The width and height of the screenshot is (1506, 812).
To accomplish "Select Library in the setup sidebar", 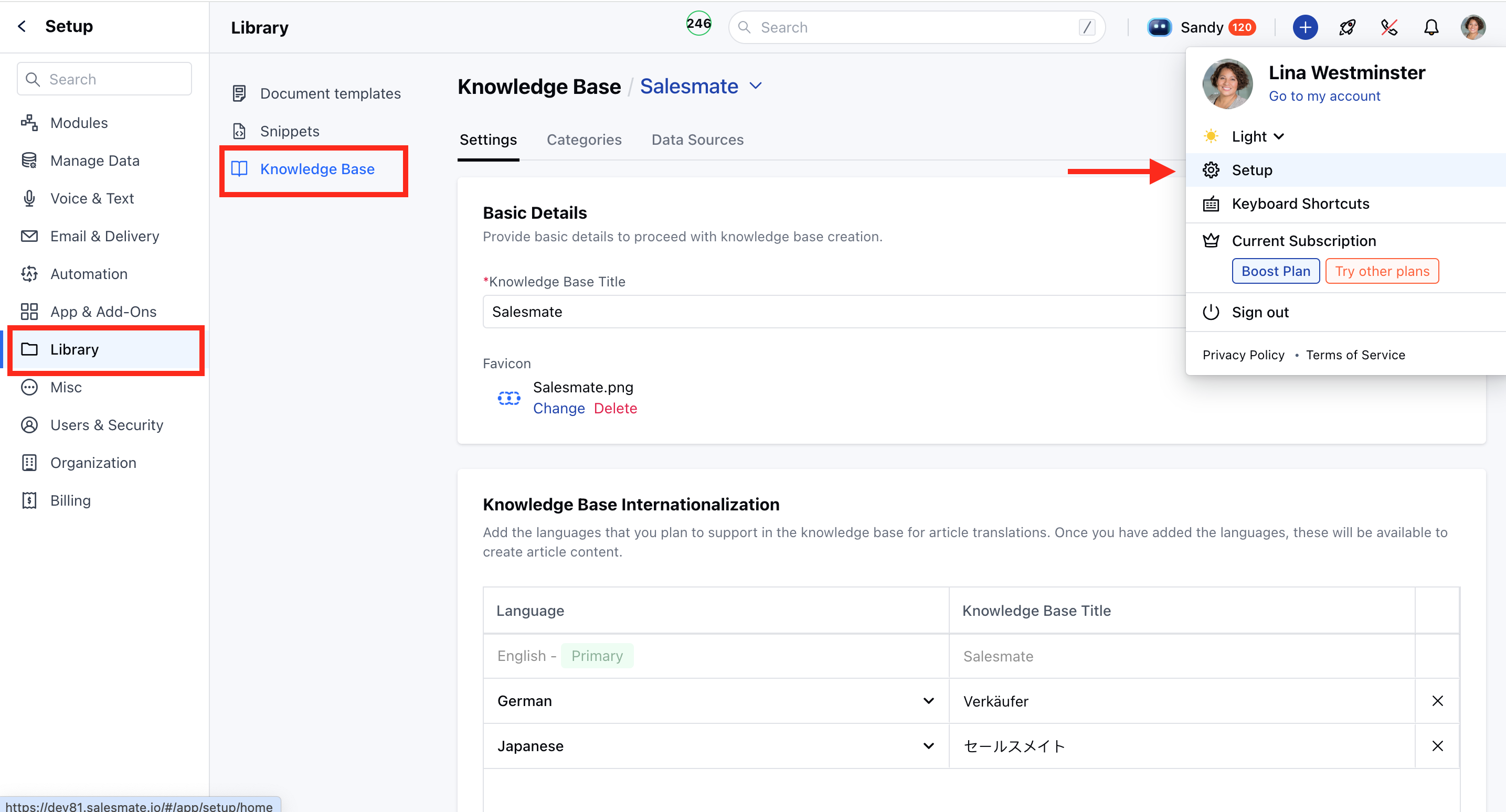I will pyautogui.click(x=105, y=349).
